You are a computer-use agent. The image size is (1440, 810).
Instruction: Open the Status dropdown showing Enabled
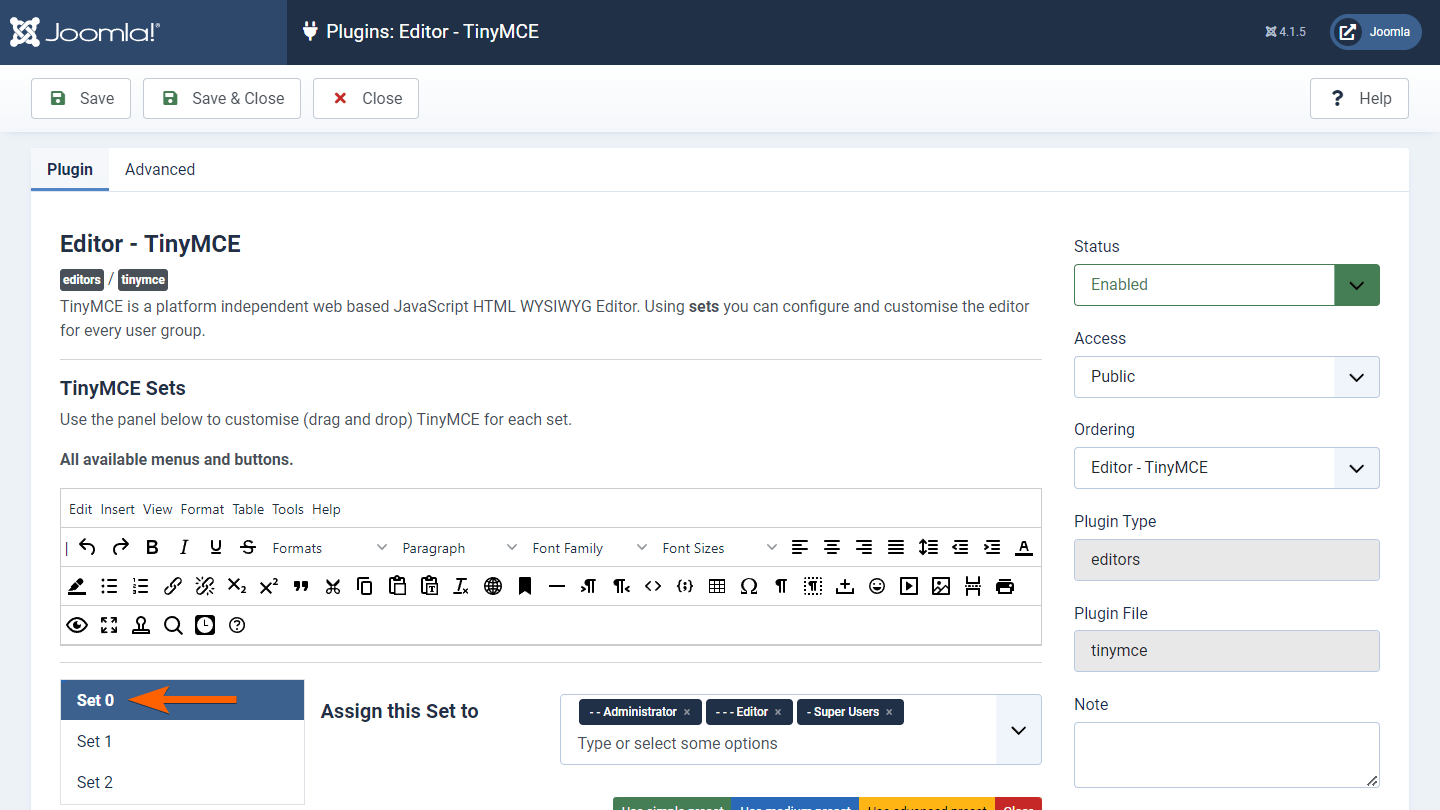click(1227, 285)
